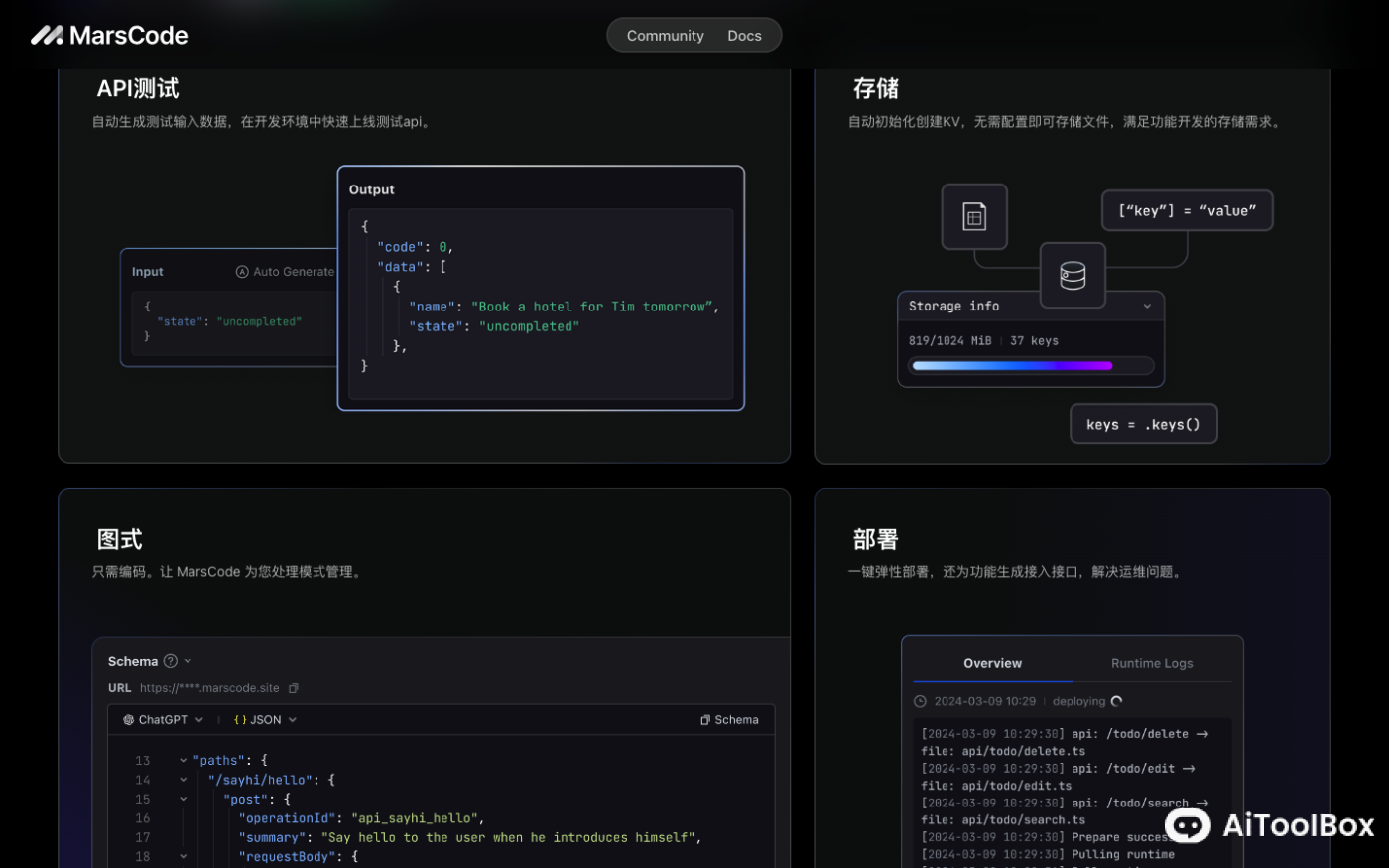Click the storage usage progress bar
Screen dimensions: 1389x868
click(x=1031, y=365)
